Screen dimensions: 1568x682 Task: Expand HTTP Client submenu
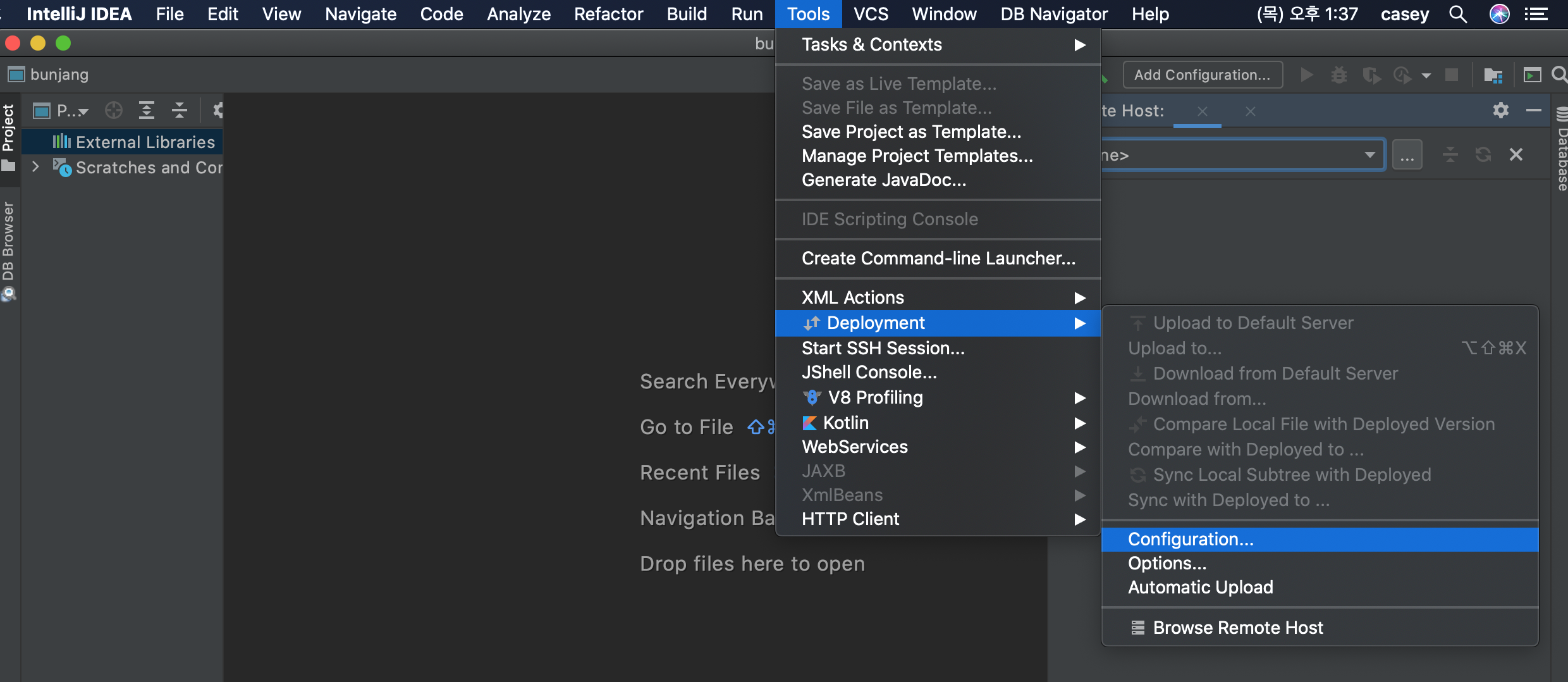938,519
